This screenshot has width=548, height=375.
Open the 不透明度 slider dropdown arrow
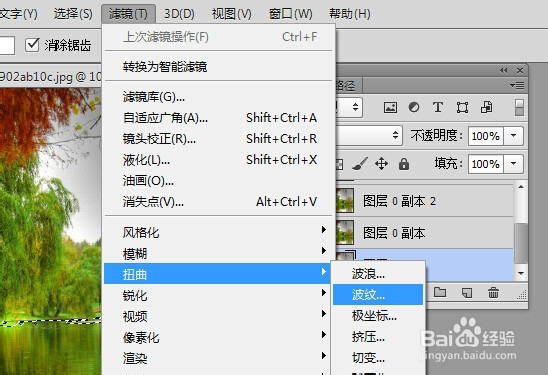[x=513, y=136]
